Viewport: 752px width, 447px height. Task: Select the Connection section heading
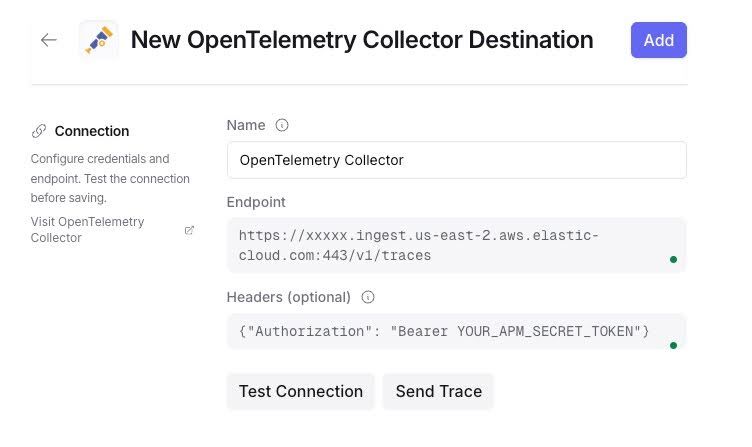coord(92,131)
